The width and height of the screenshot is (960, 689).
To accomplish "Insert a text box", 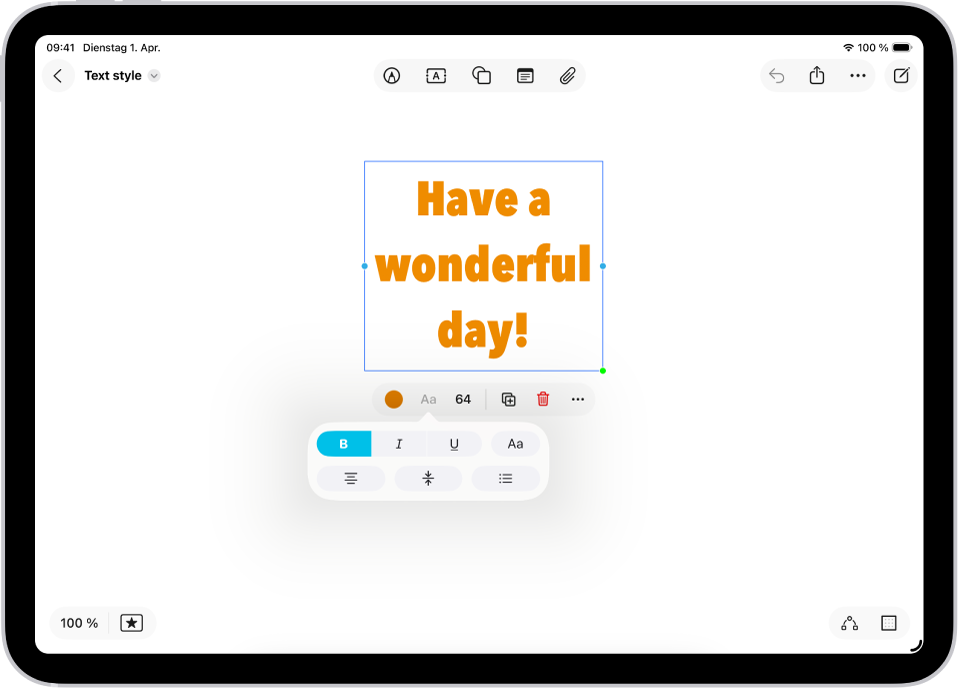I will [x=435, y=75].
